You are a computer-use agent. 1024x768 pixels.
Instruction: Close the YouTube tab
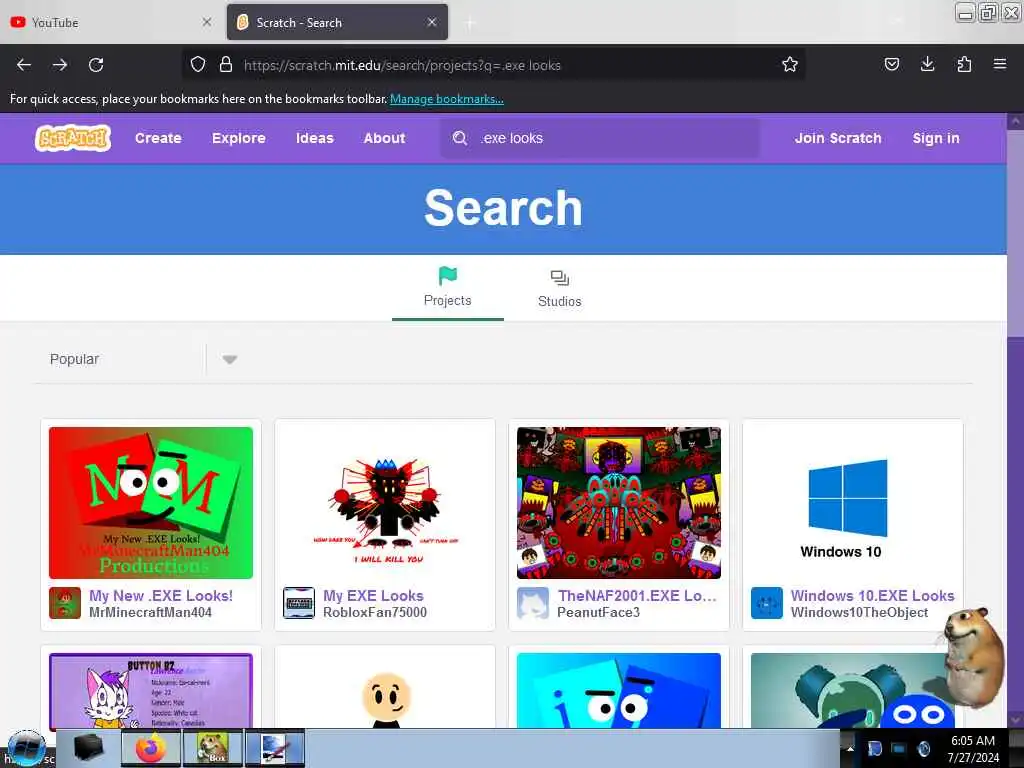206,22
